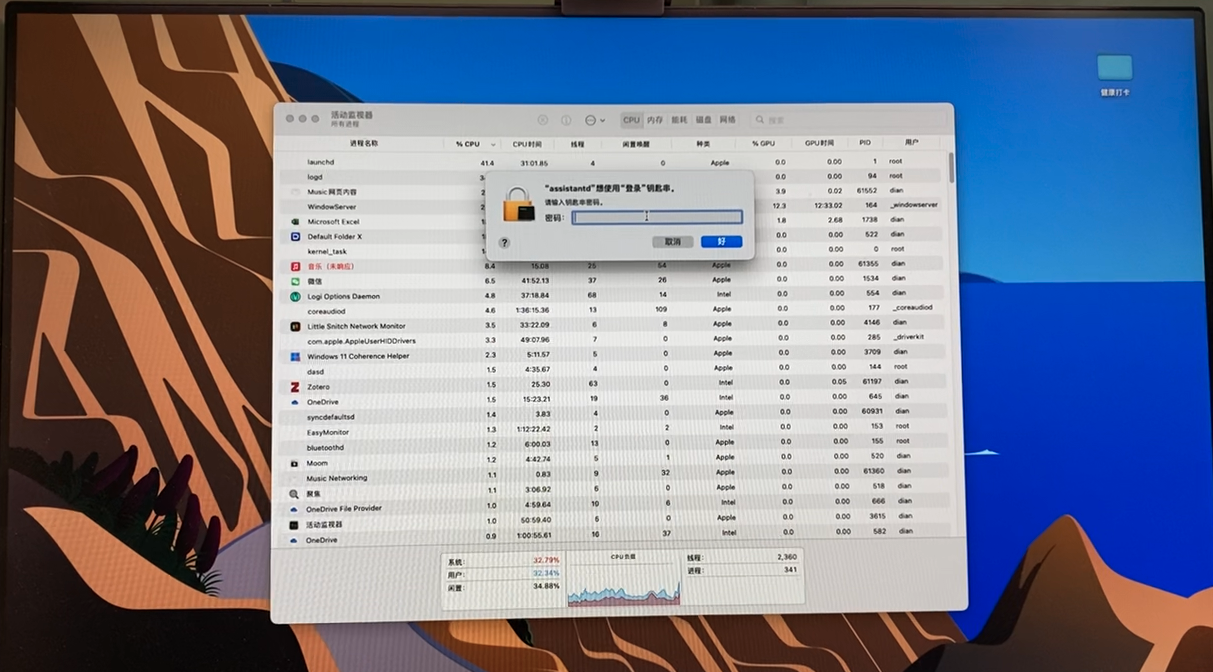Image resolution: width=1213 pixels, height=672 pixels.
Task: Switch to the 网络 (Network) tab
Action: click(727, 120)
